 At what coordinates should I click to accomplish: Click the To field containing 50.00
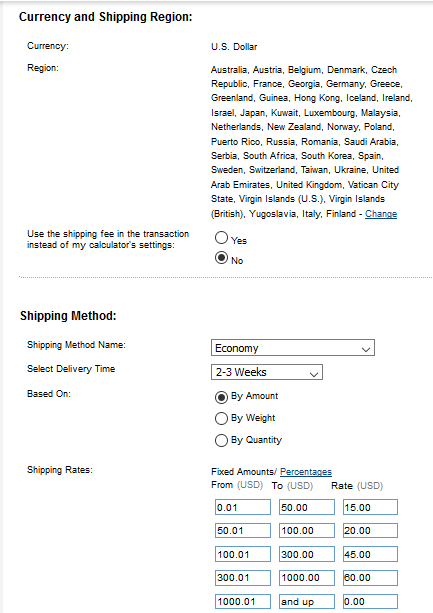(307, 507)
